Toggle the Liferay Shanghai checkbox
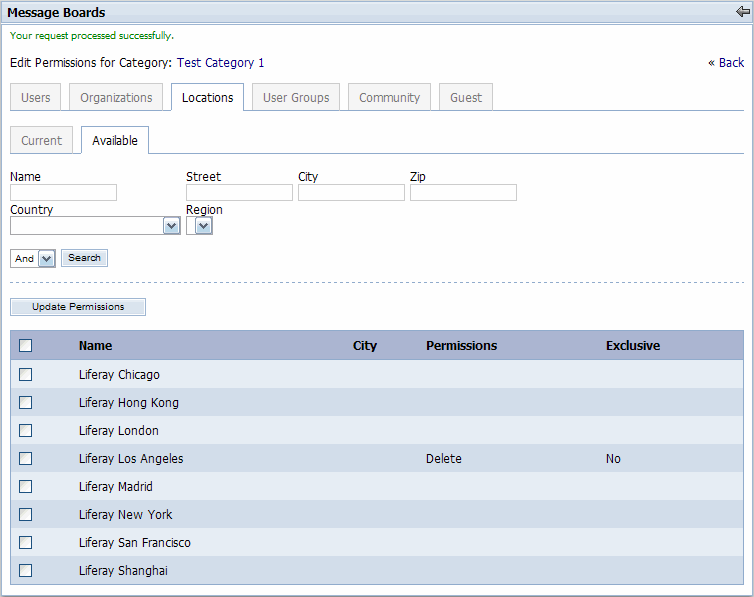The image size is (754, 597). (26, 571)
